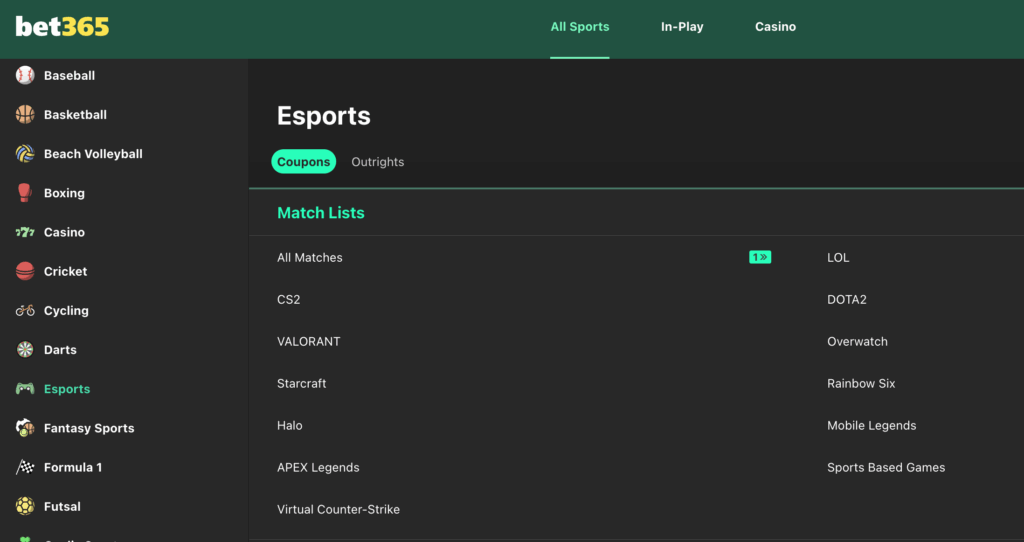Go to Cycling in the sidebar

point(66,310)
